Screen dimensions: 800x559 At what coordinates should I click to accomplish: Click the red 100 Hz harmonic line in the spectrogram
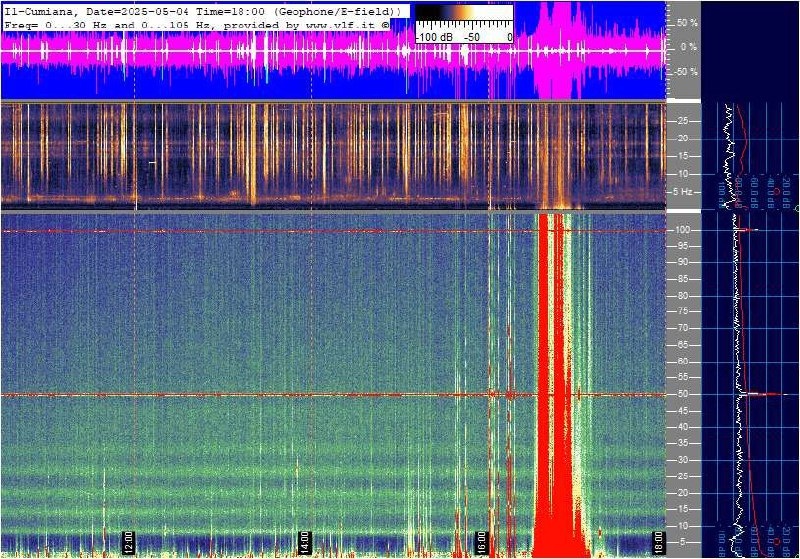[333, 231]
